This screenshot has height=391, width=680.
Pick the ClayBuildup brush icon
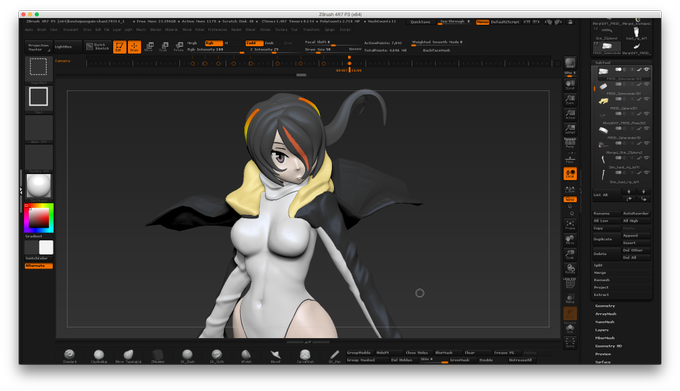point(99,356)
